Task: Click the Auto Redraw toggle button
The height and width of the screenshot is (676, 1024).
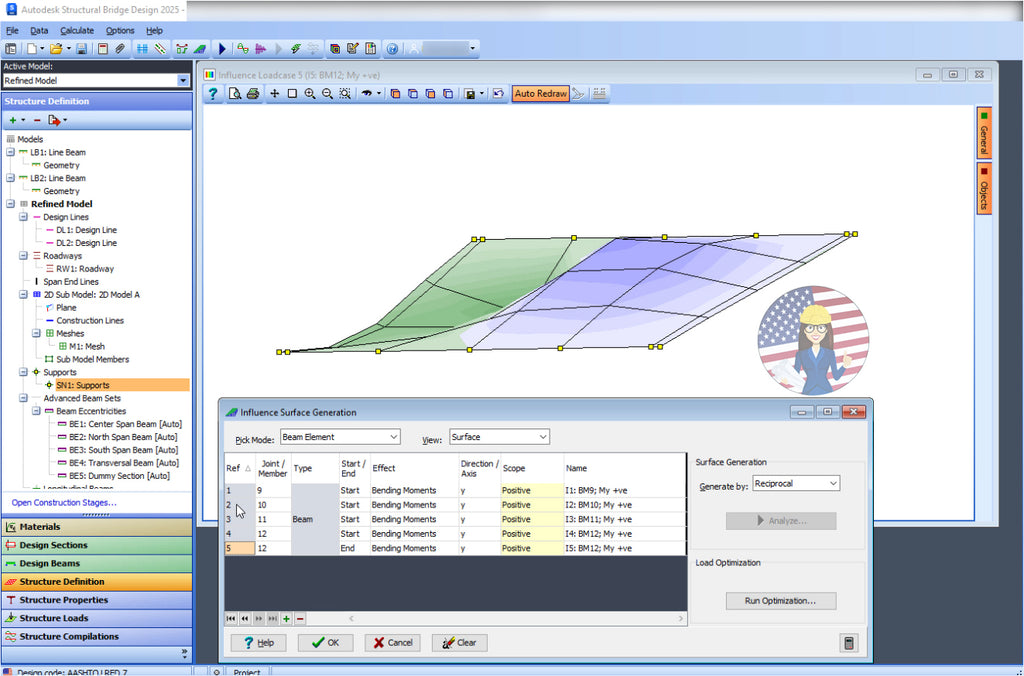Action: (x=540, y=93)
